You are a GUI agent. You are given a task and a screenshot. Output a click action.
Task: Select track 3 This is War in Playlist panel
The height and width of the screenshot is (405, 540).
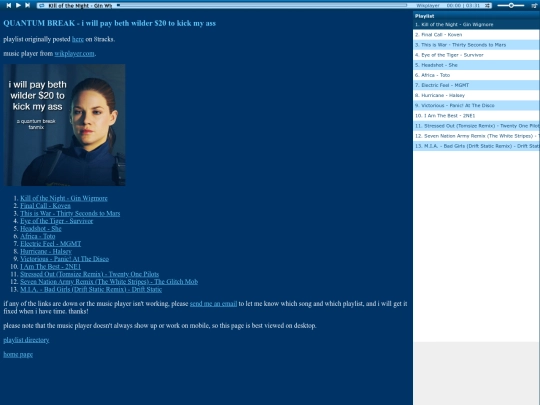click(476, 45)
